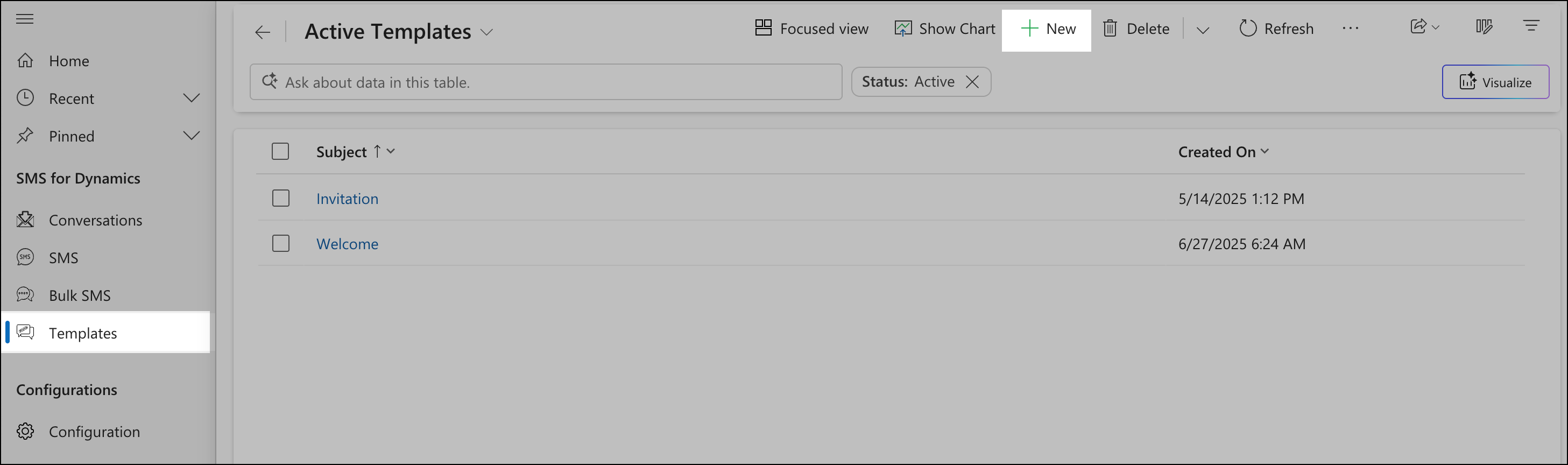Viewport: 1568px width, 465px height.
Task: Refresh the Active Templates list
Action: click(x=1276, y=28)
